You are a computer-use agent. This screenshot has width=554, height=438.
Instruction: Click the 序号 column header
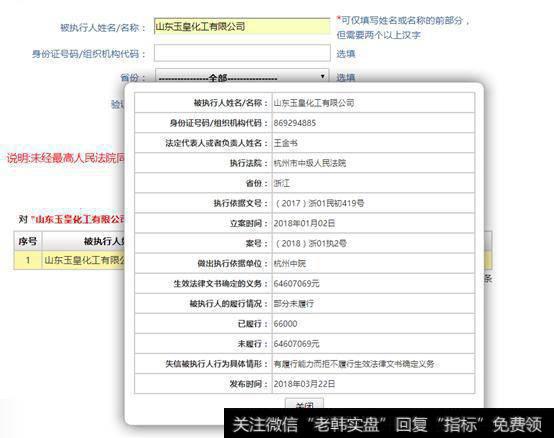pyautogui.click(x=28, y=241)
